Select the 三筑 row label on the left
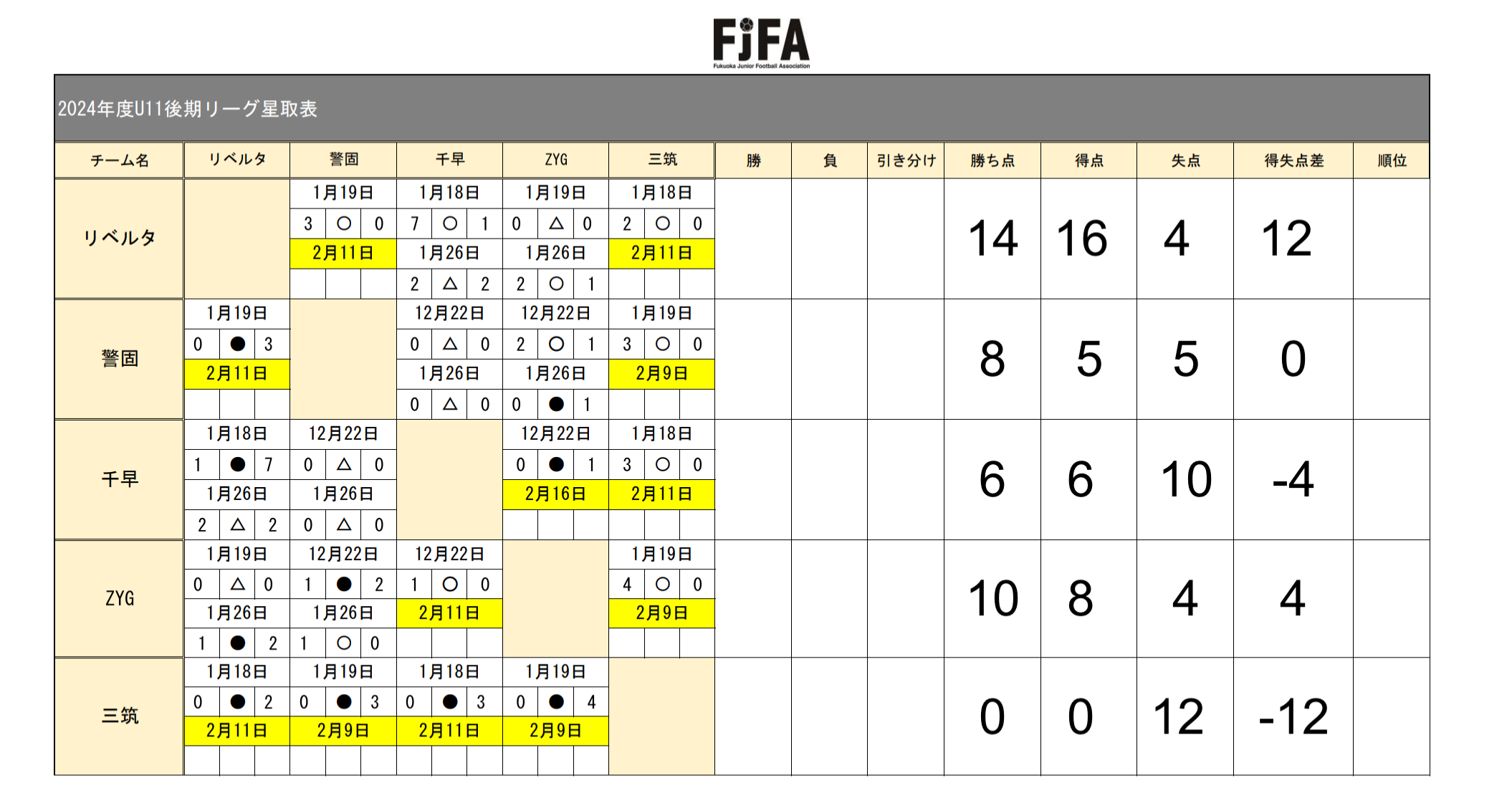Image resolution: width=1512 pixels, height=798 pixels. (119, 716)
